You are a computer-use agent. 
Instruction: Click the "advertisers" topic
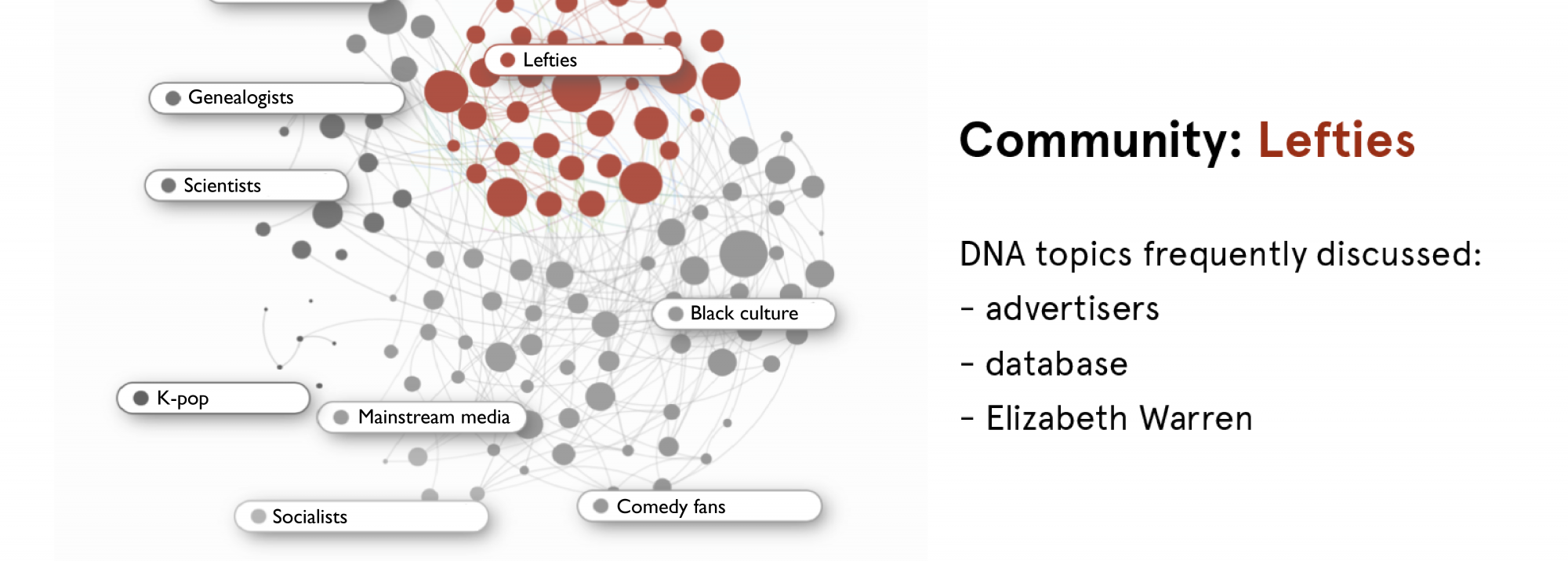coord(1072,308)
